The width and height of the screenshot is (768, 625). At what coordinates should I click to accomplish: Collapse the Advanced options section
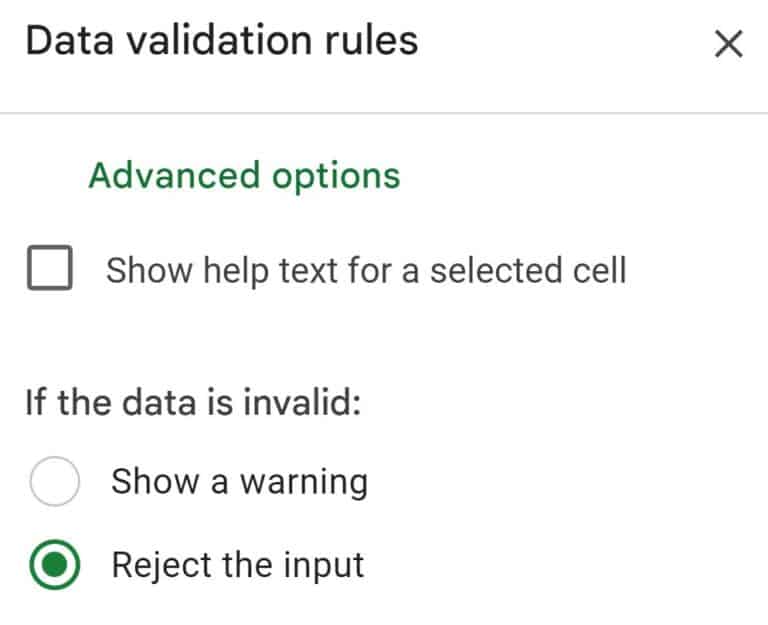pyautogui.click(x=244, y=176)
